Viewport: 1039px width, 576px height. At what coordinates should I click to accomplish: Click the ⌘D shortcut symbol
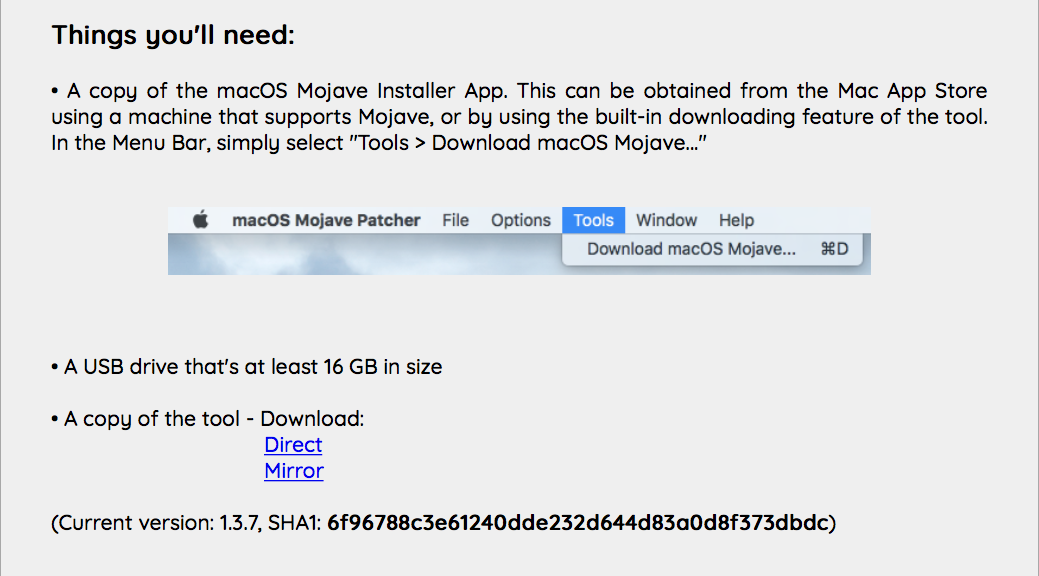coord(834,249)
